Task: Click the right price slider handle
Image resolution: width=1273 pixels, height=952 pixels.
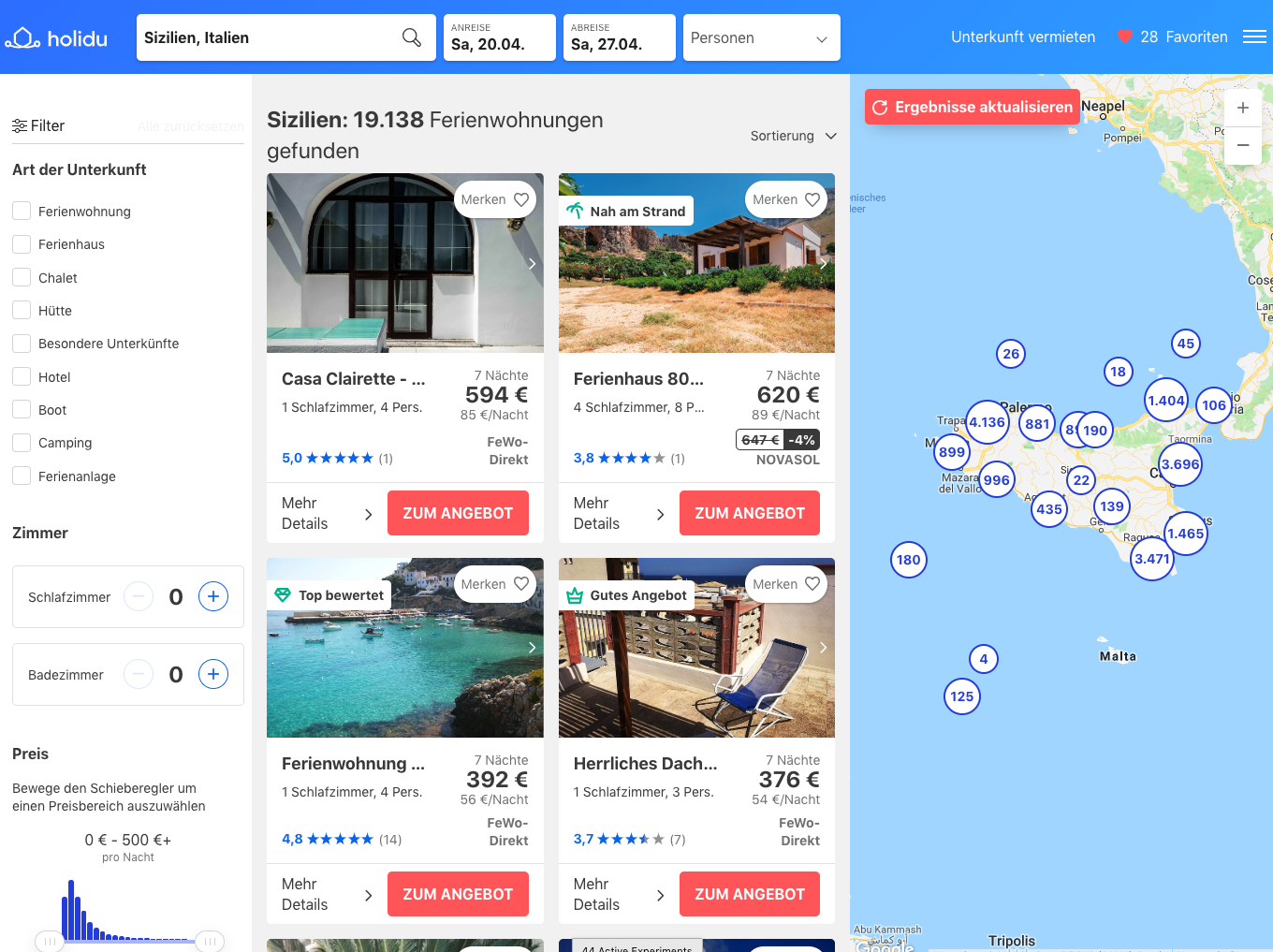Action: [210, 941]
